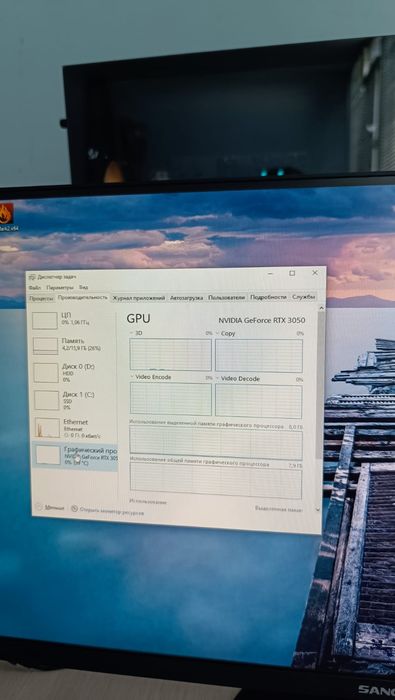Click the 'Меньше' collapse arrow icon

click(x=39, y=507)
